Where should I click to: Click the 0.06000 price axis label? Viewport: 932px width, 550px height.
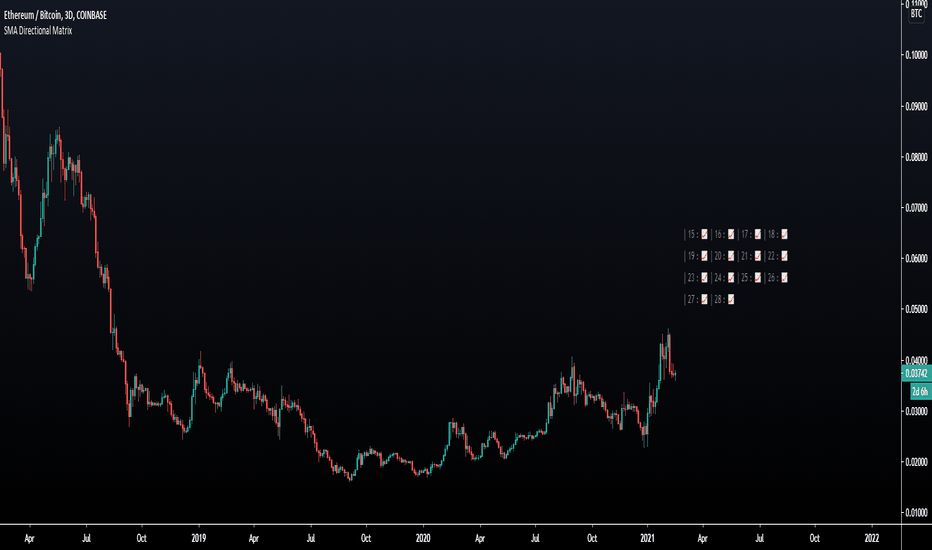(916, 258)
